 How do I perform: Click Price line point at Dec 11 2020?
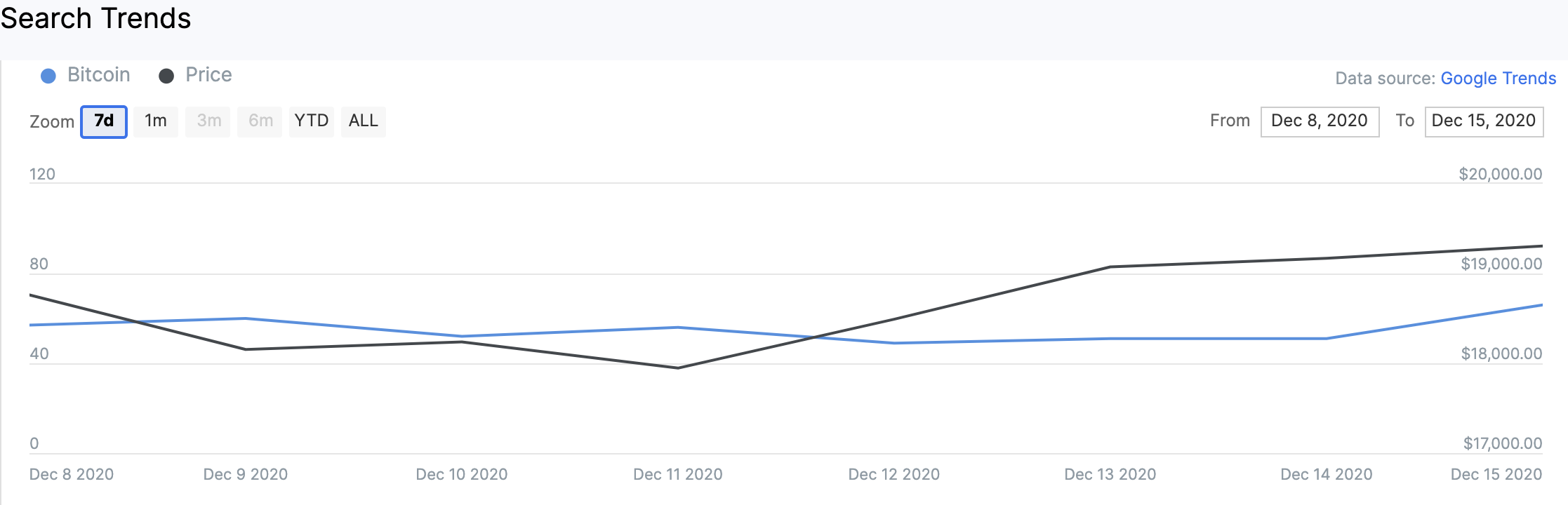(x=678, y=368)
